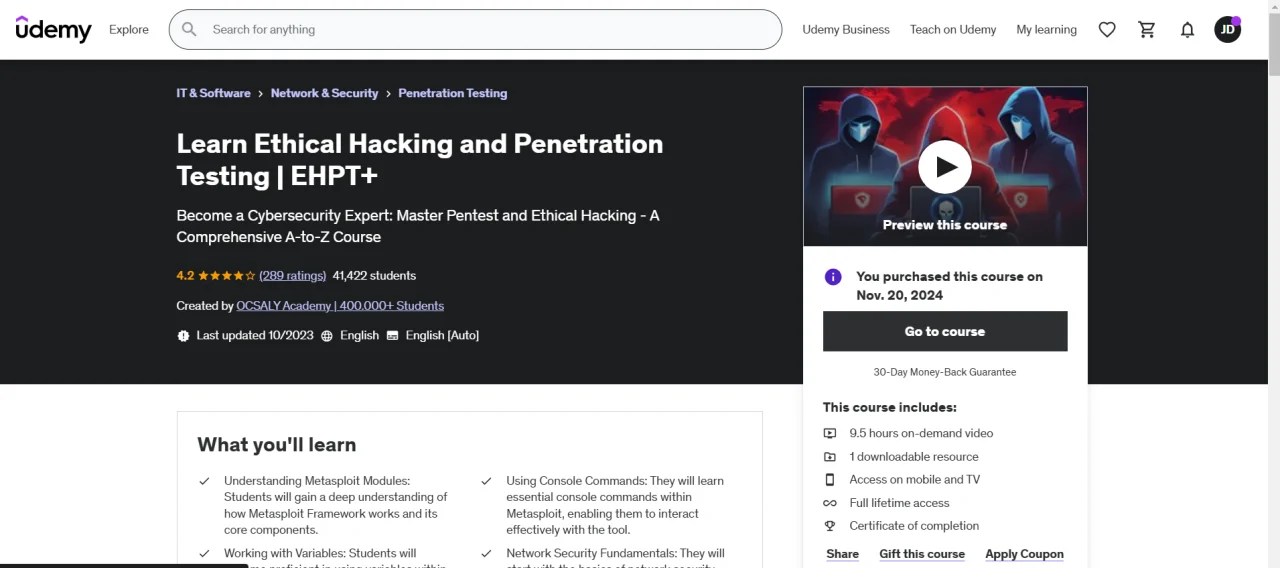Click the mobile and TV access icon
This screenshot has width=1280, height=568.
tap(830, 479)
